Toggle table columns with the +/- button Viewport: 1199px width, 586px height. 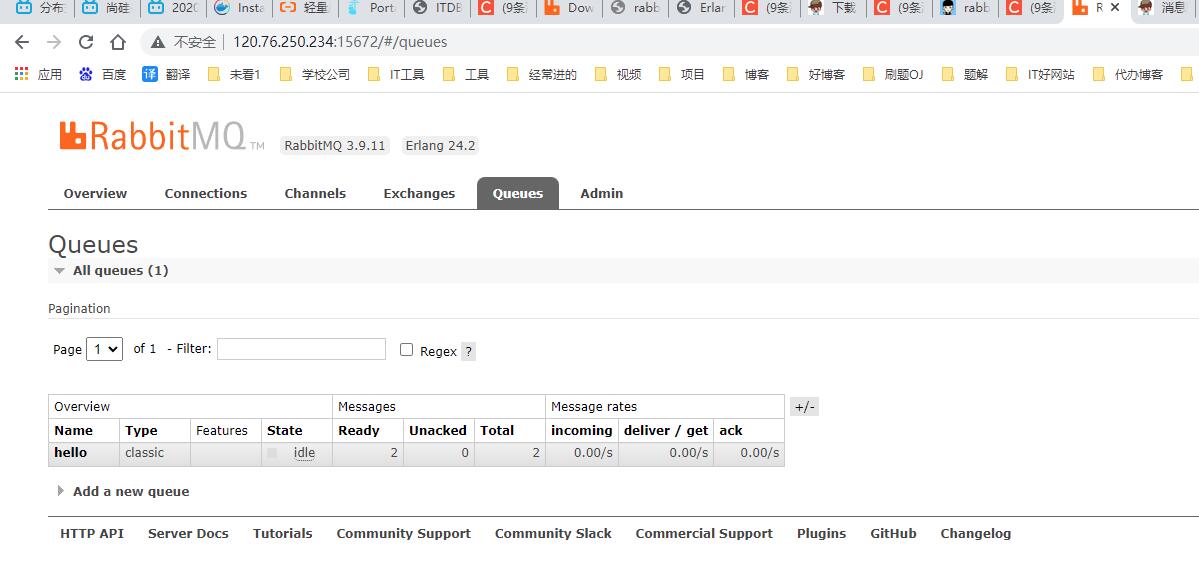coord(804,407)
